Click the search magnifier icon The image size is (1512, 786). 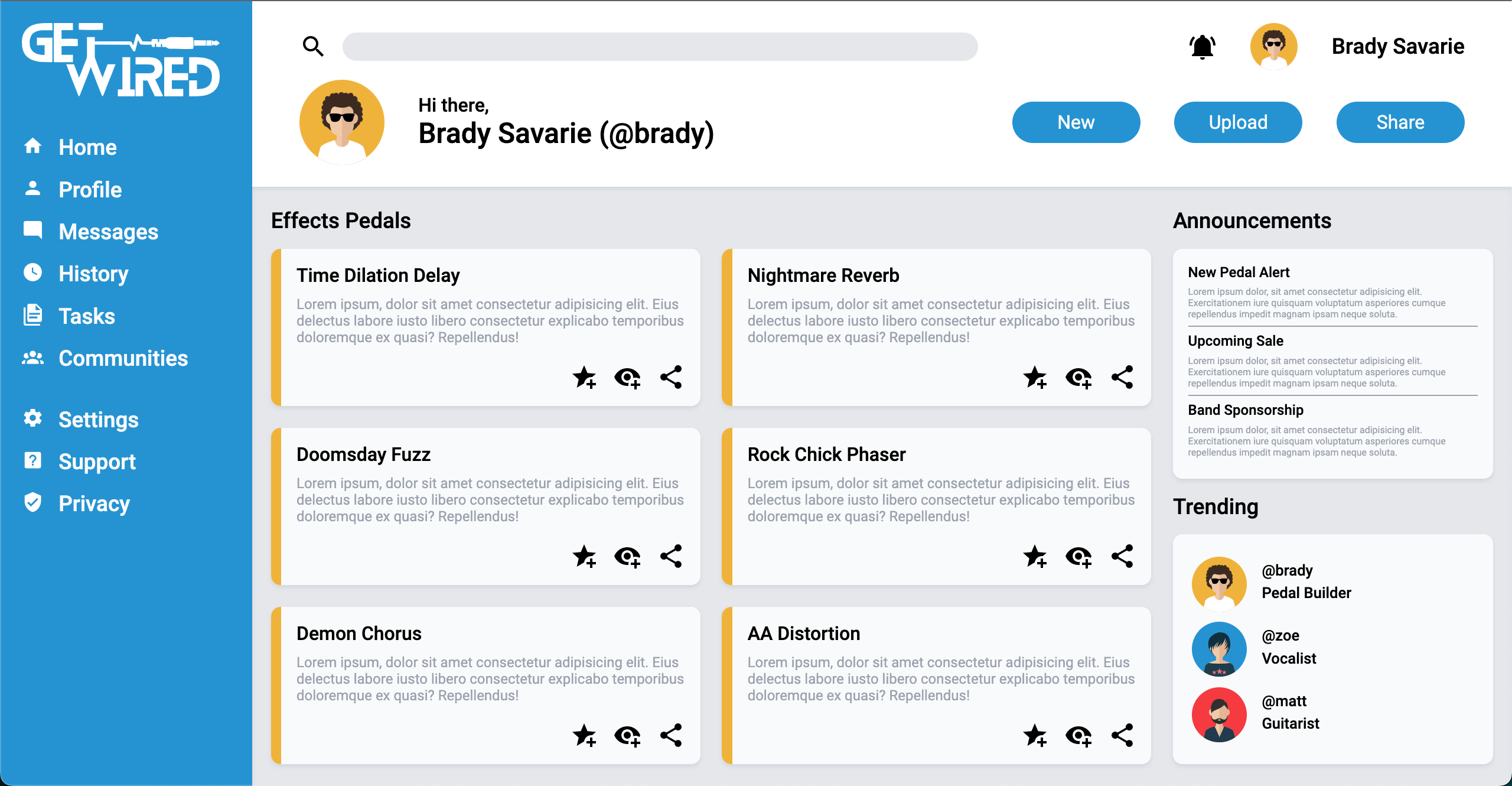(314, 46)
